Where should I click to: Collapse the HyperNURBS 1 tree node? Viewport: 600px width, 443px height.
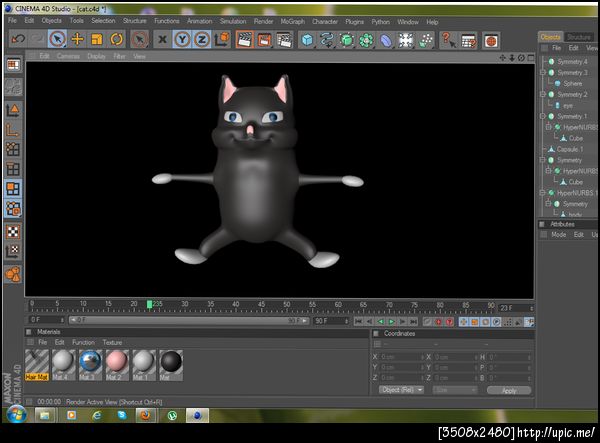tap(543, 193)
